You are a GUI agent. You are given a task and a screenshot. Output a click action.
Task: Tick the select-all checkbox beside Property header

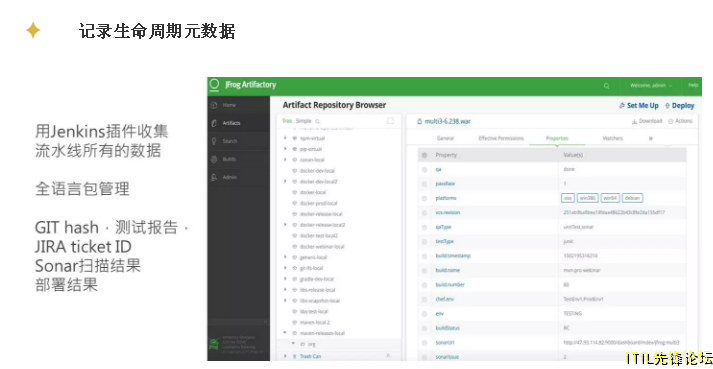tap(424, 155)
